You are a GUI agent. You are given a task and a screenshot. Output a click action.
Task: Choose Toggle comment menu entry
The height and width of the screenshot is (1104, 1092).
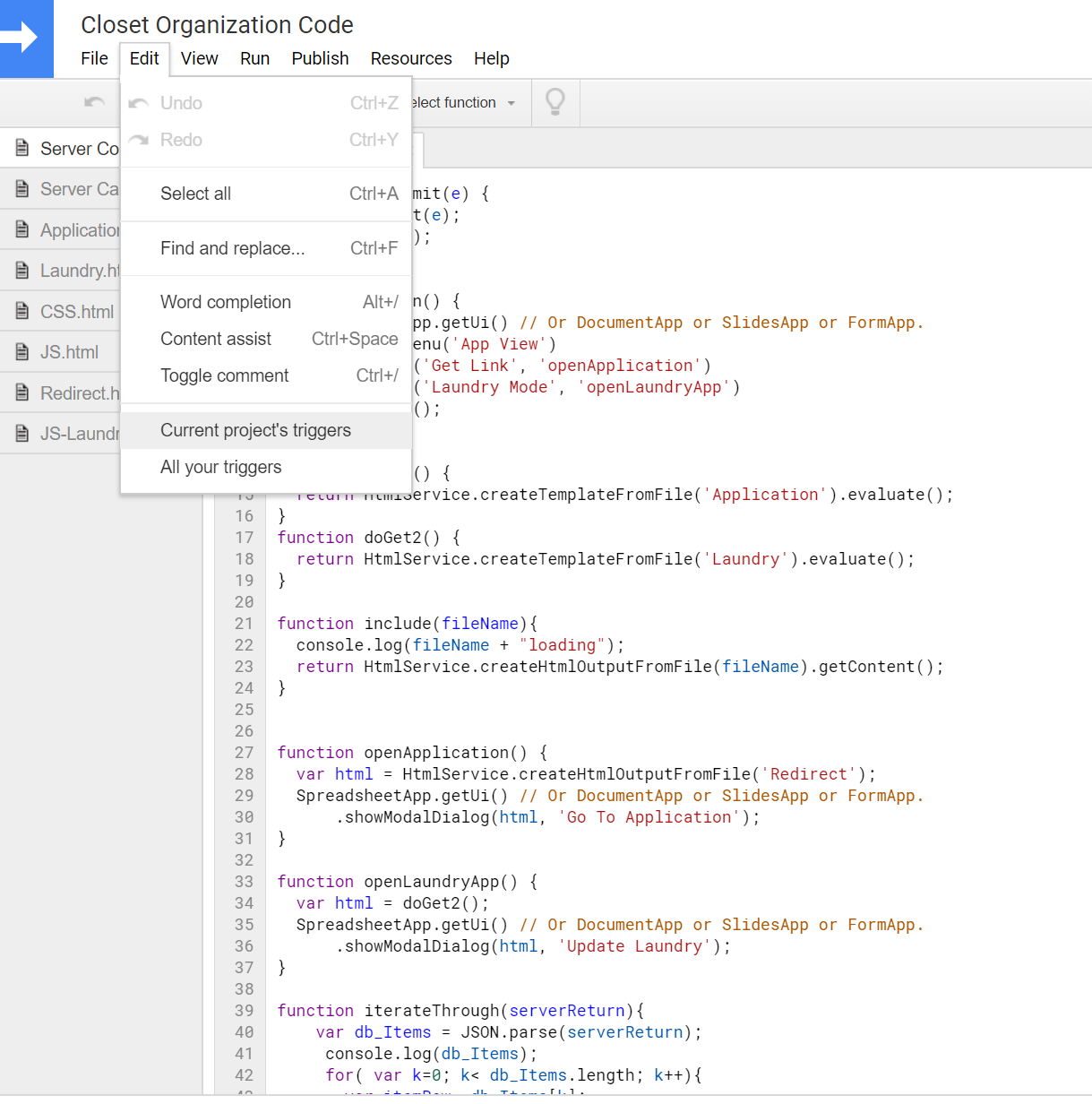tap(266, 375)
